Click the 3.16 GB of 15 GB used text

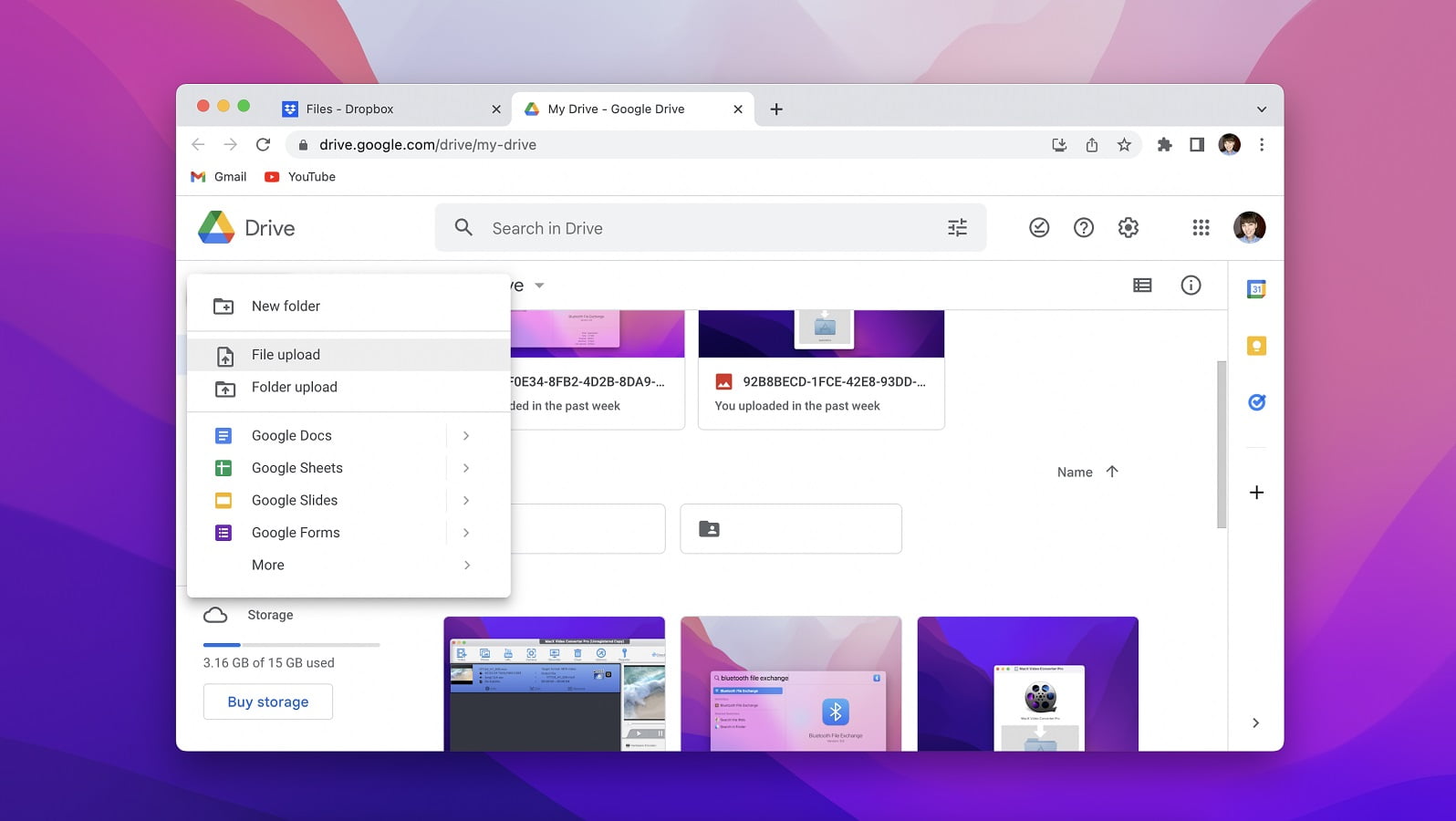[x=269, y=663]
